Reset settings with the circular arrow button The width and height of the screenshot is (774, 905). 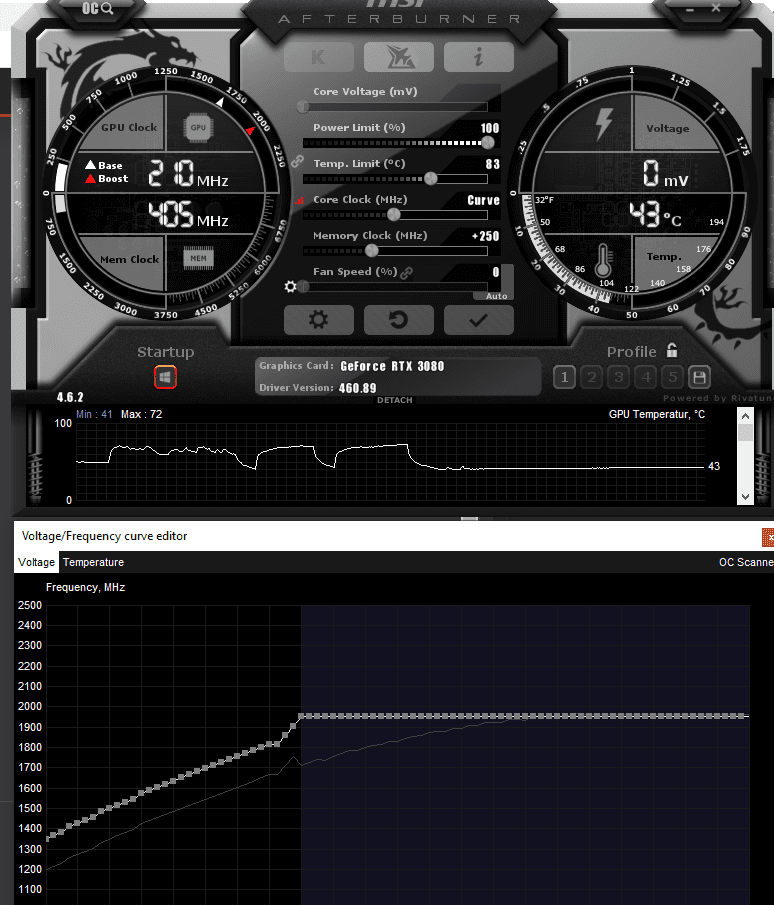pyautogui.click(x=398, y=320)
